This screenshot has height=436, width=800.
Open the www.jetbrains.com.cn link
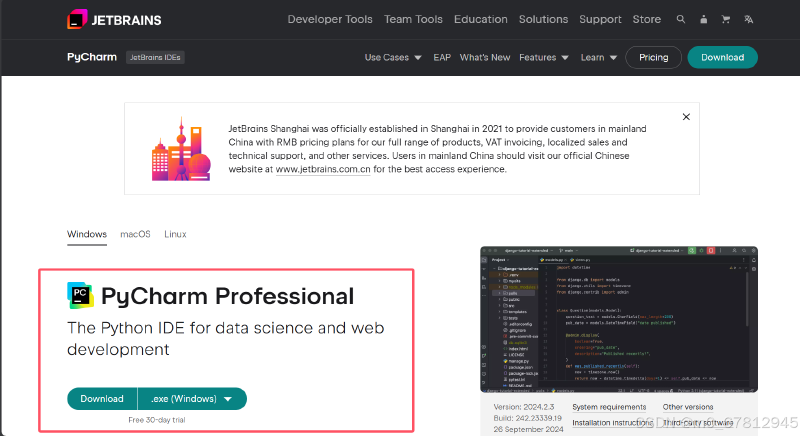tap(323, 169)
